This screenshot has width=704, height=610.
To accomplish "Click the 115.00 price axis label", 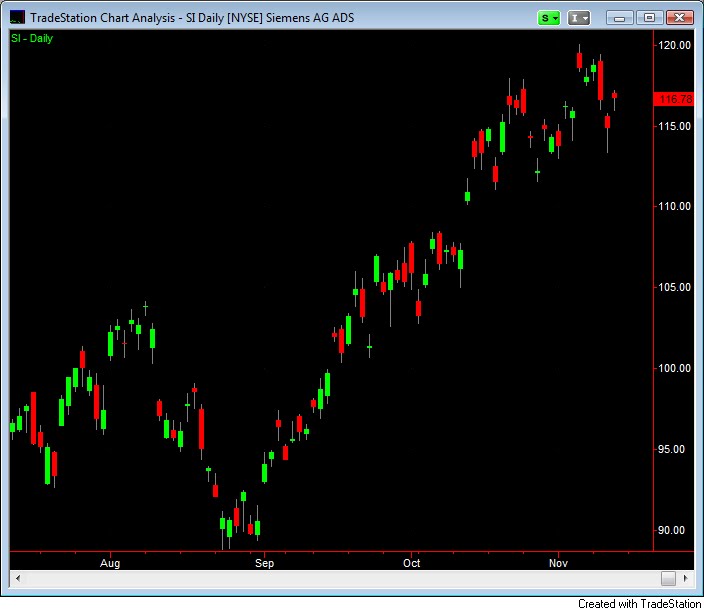I will point(674,126).
